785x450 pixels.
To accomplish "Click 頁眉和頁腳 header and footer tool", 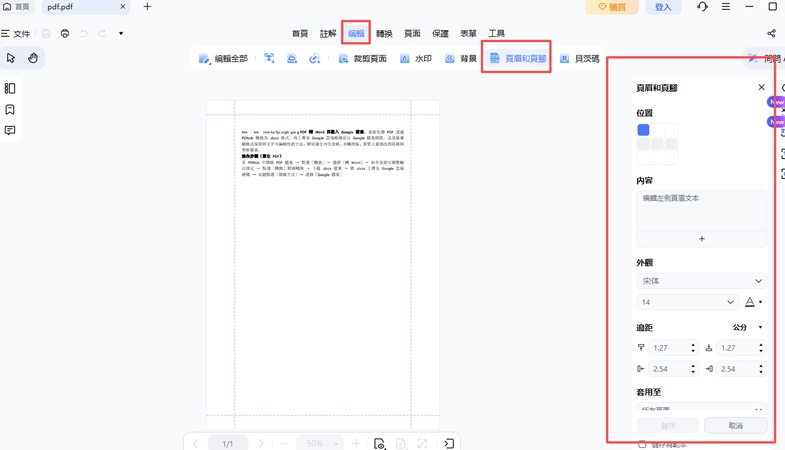I will click(517, 59).
